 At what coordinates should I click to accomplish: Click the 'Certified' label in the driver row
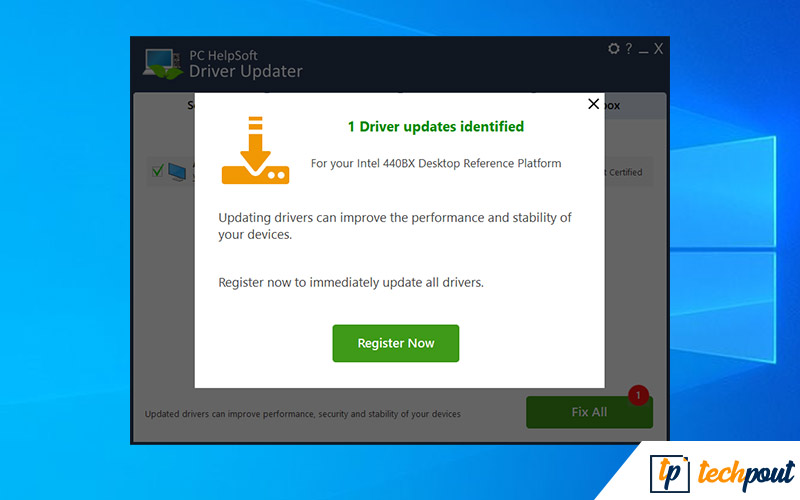point(626,172)
